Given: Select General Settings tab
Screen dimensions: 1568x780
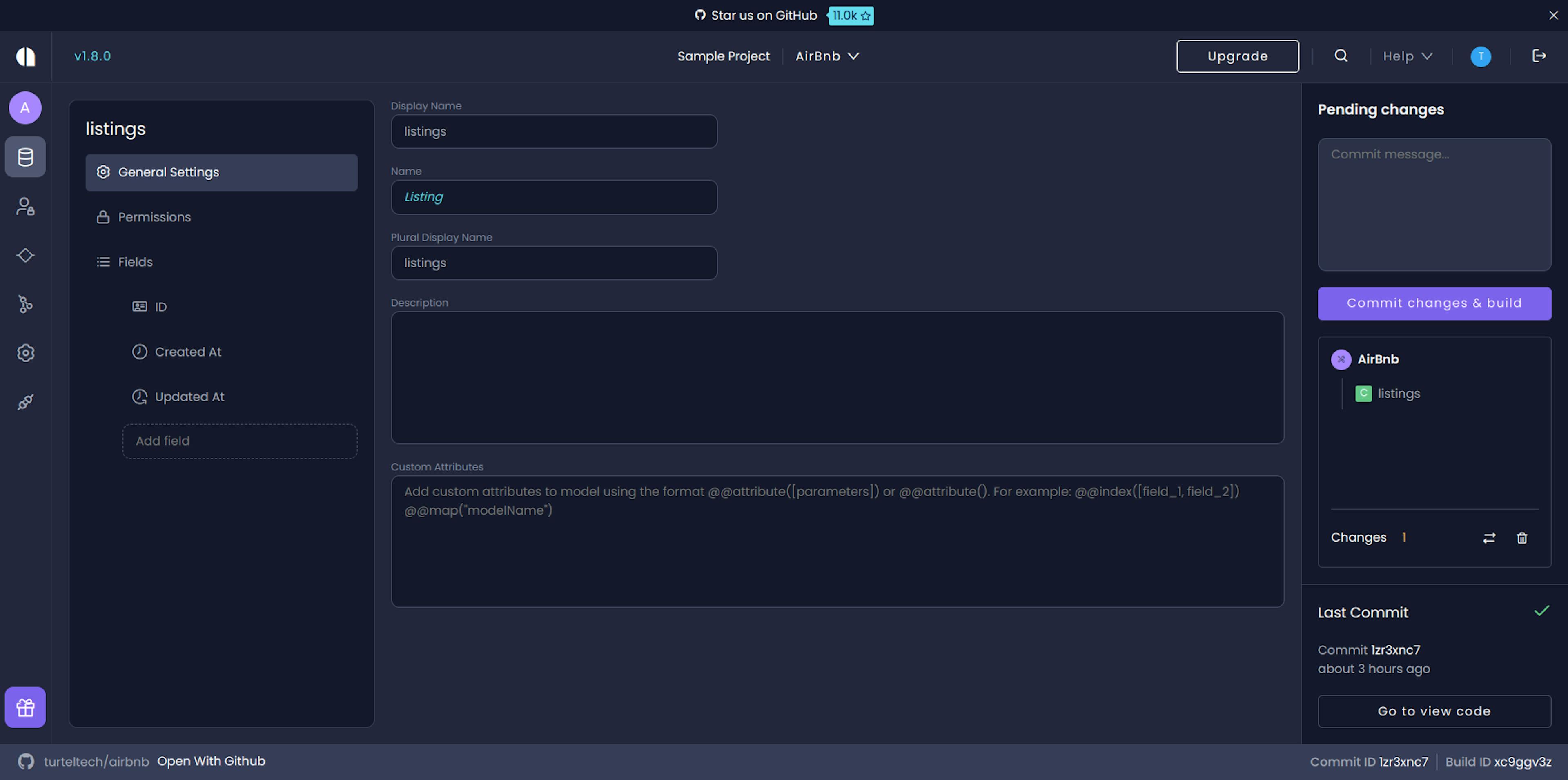Looking at the screenshot, I should pos(221,172).
